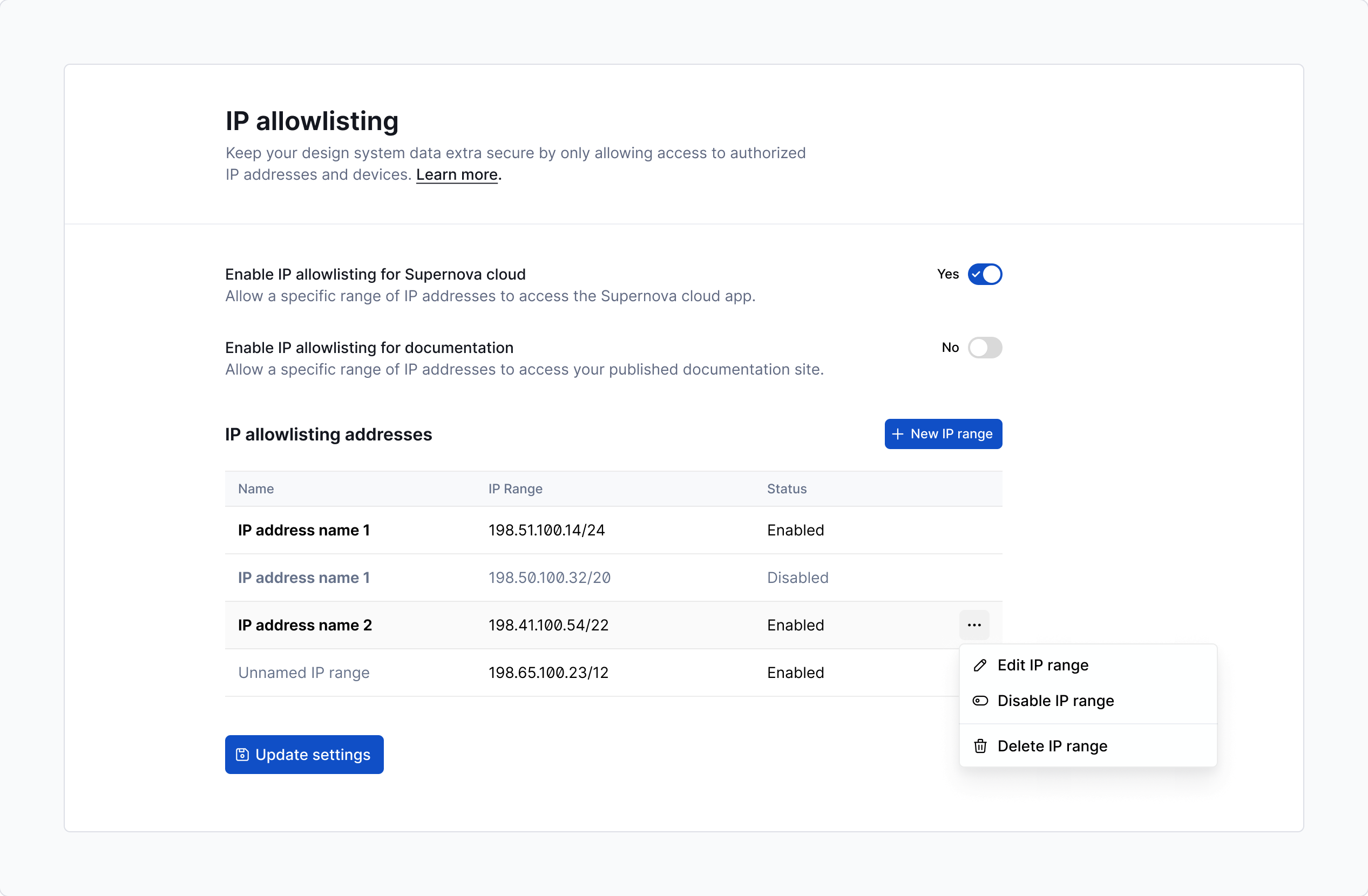The image size is (1368, 896).
Task: Select Edit IP range from the menu
Action: click(1042, 665)
